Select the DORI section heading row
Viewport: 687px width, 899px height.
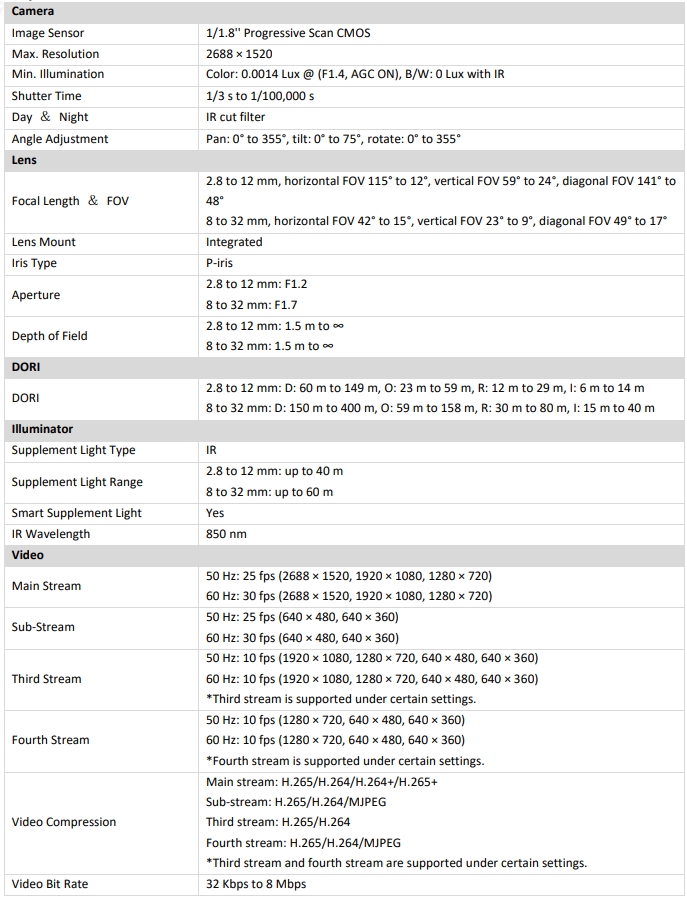pos(26,367)
